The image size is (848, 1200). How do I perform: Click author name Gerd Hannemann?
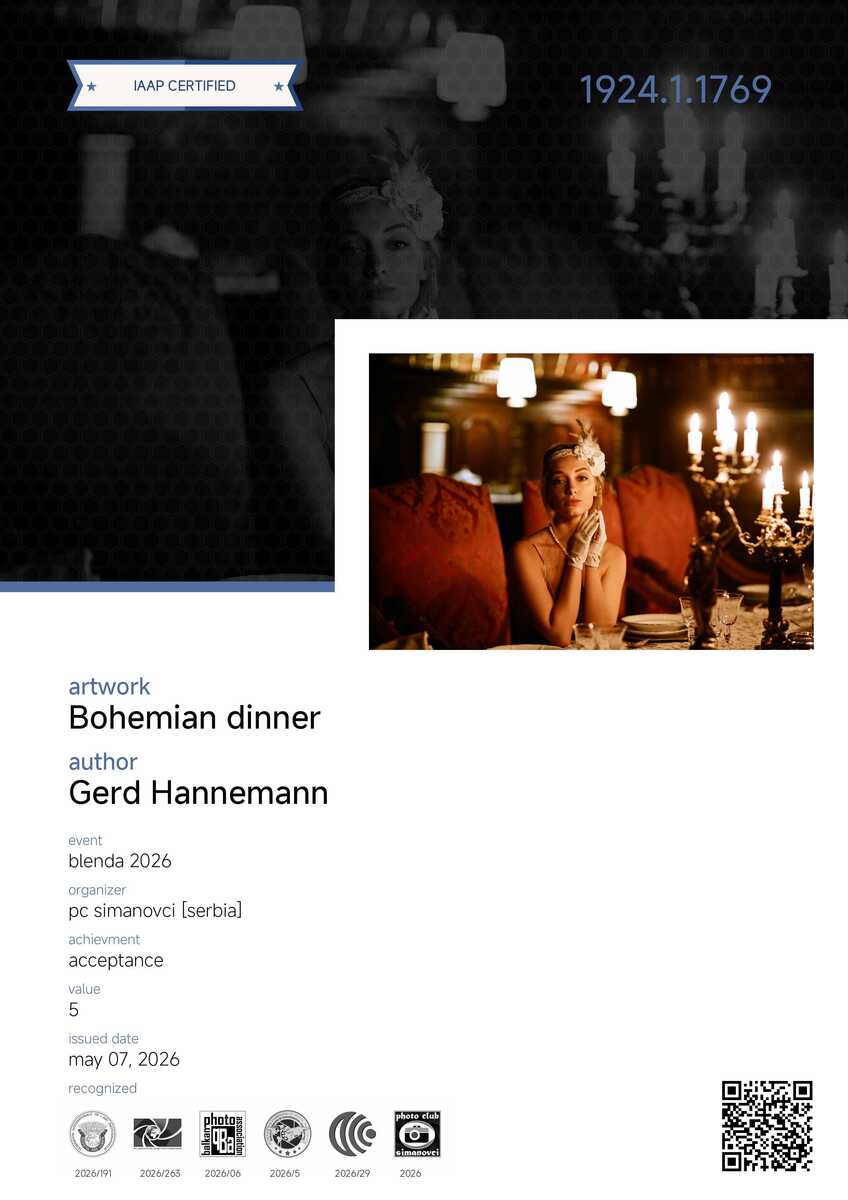click(x=198, y=793)
